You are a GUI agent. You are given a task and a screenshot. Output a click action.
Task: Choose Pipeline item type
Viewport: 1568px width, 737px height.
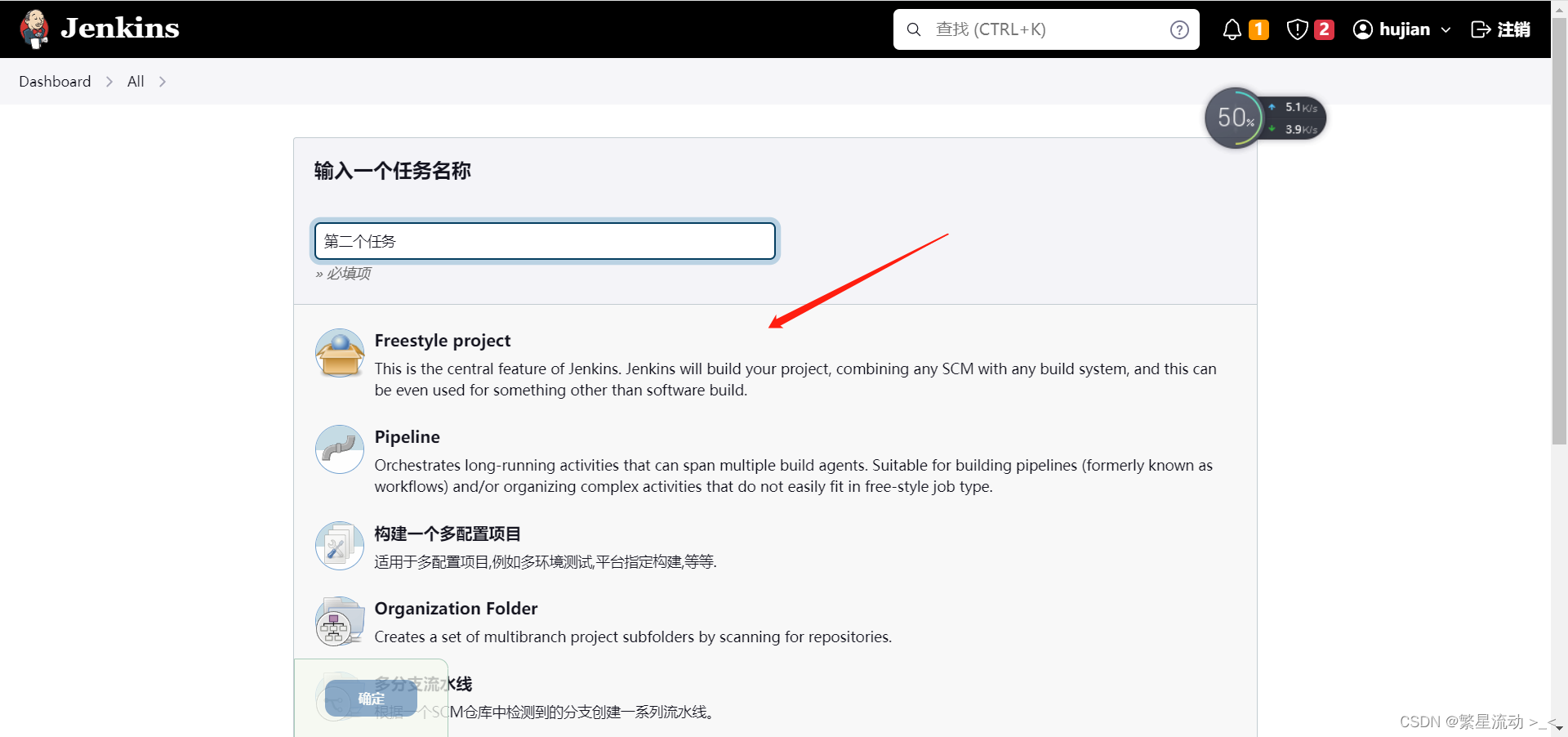pos(408,437)
